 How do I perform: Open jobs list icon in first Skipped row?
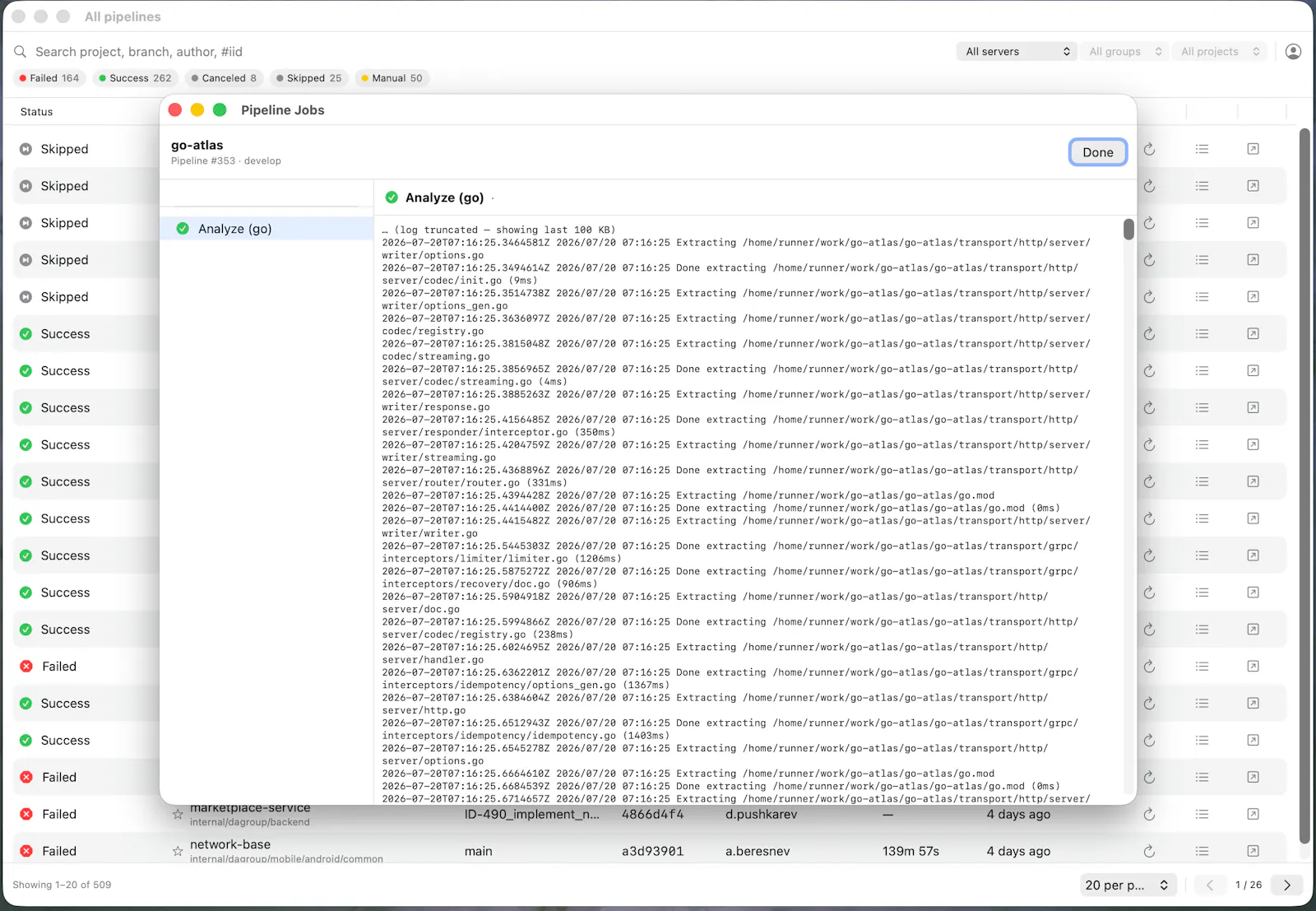[x=1202, y=149]
